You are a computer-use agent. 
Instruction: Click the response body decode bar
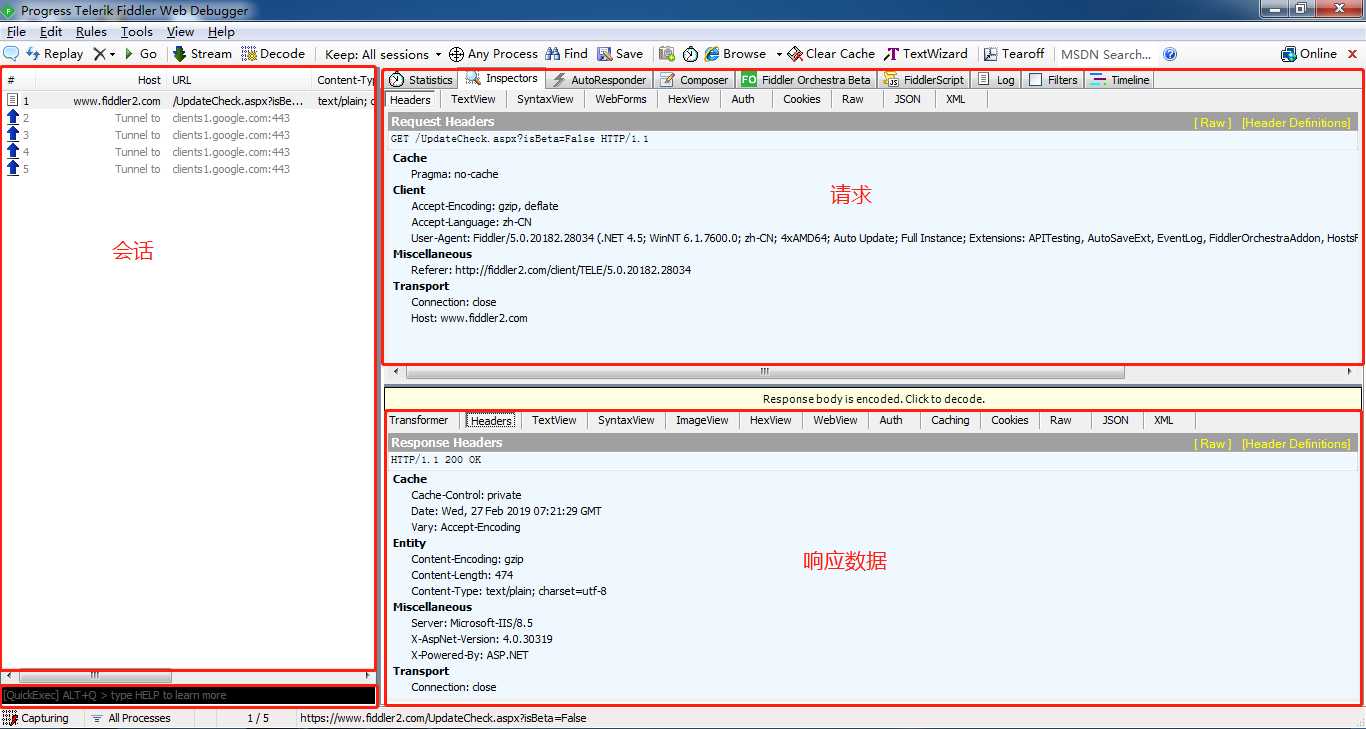point(873,399)
